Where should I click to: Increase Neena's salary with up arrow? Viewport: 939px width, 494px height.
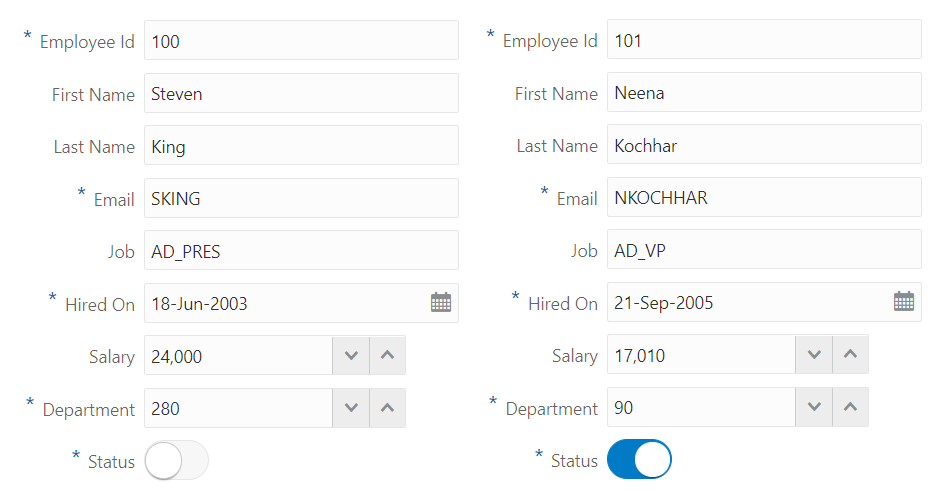click(x=850, y=355)
